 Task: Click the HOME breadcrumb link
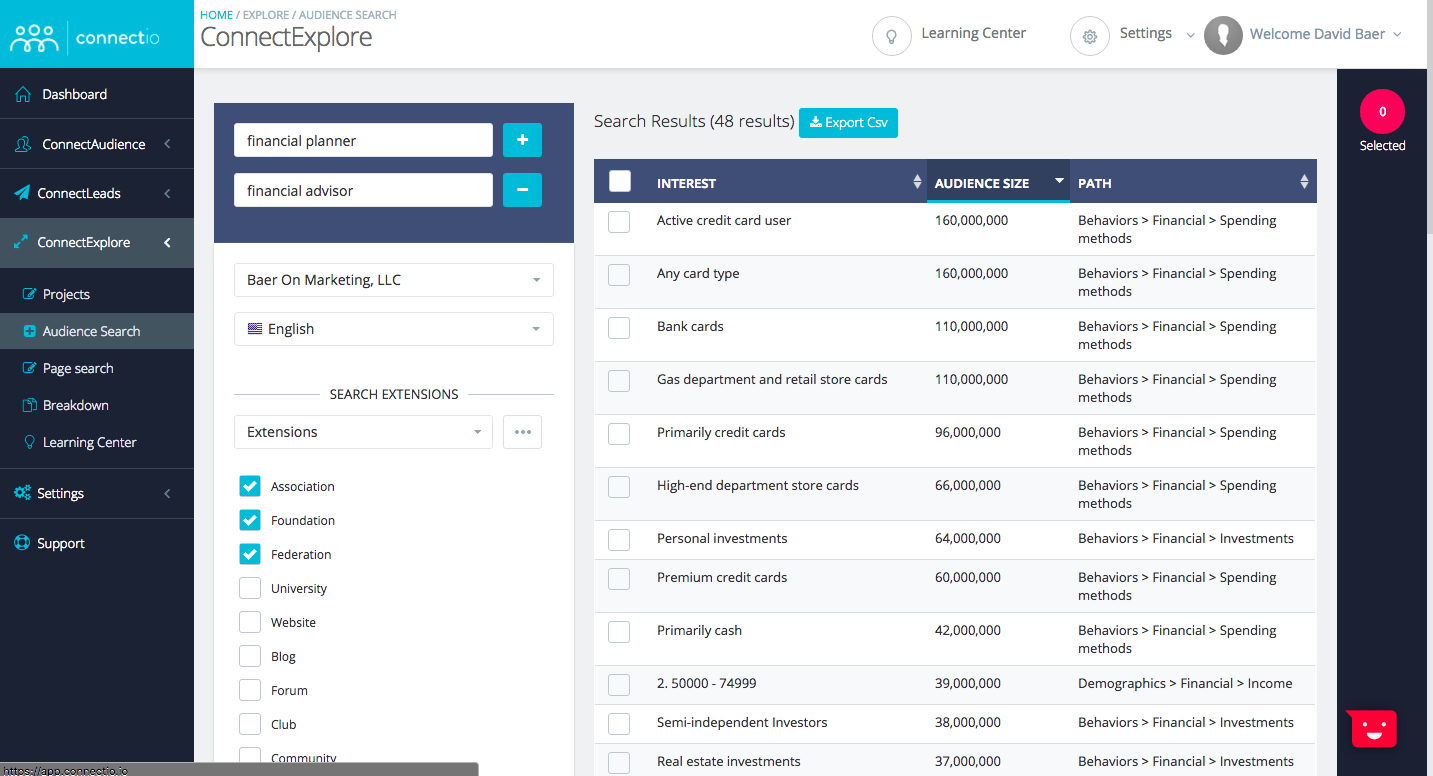point(216,15)
